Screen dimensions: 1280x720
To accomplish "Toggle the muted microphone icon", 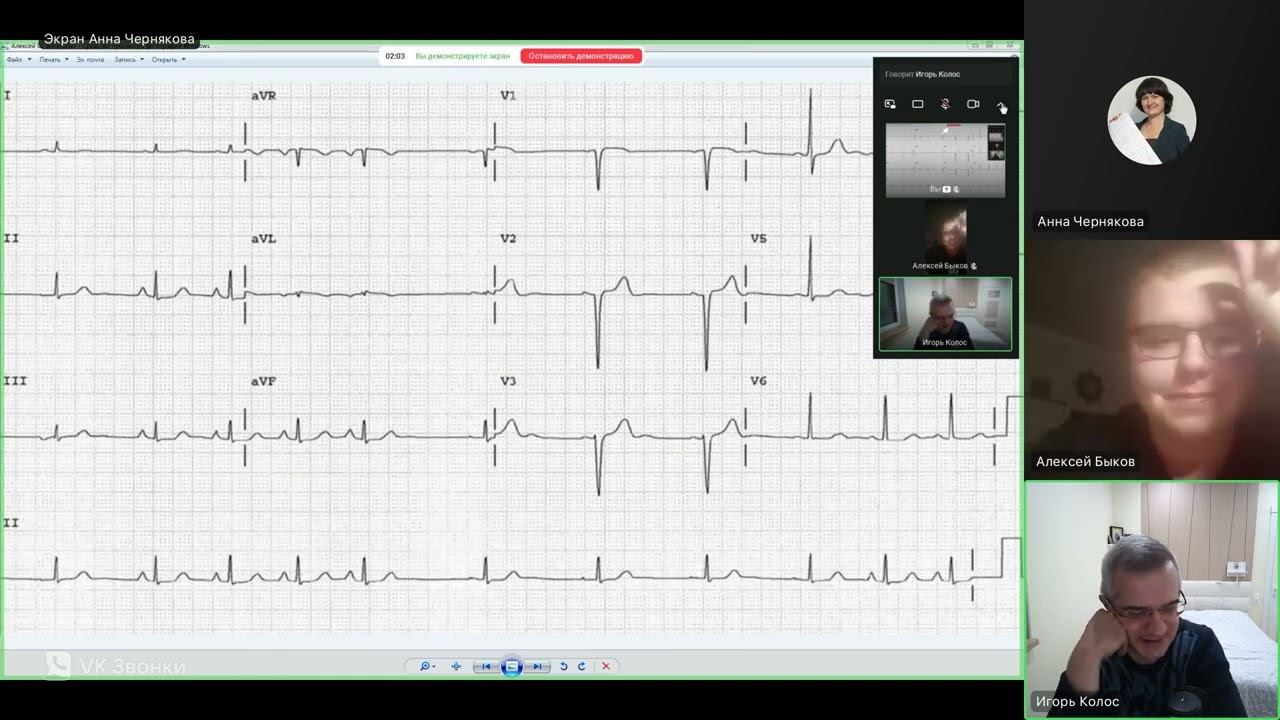I will (945, 104).
